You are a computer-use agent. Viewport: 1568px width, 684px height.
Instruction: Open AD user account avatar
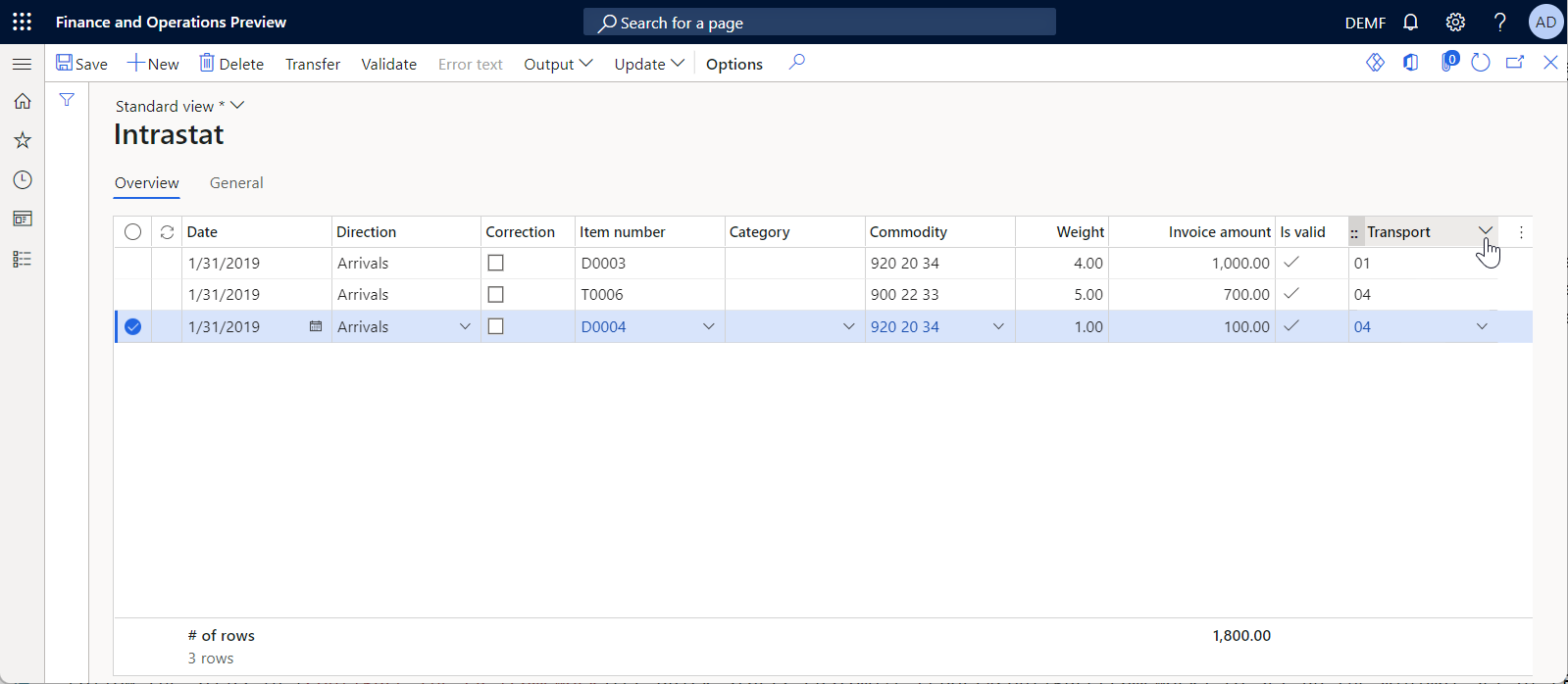(1545, 22)
